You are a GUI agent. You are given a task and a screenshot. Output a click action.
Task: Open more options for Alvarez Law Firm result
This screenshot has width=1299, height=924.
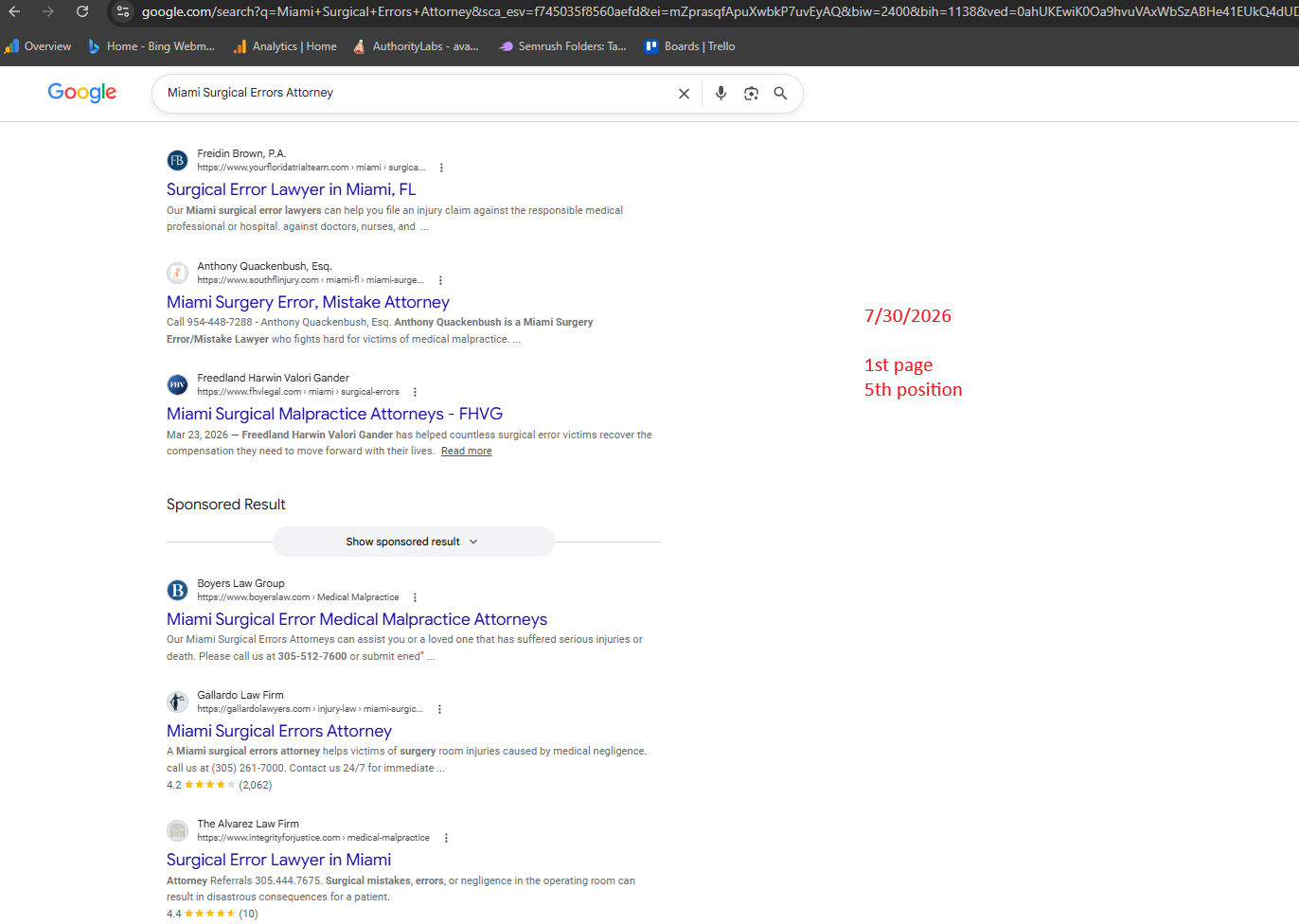[x=446, y=838]
